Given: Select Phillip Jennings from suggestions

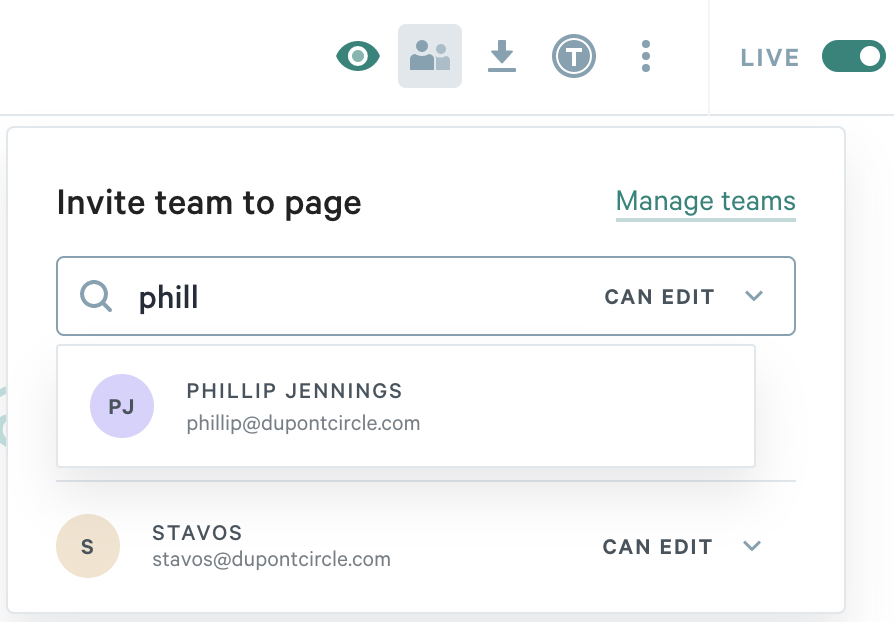Looking at the screenshot, I should (406, 406).
